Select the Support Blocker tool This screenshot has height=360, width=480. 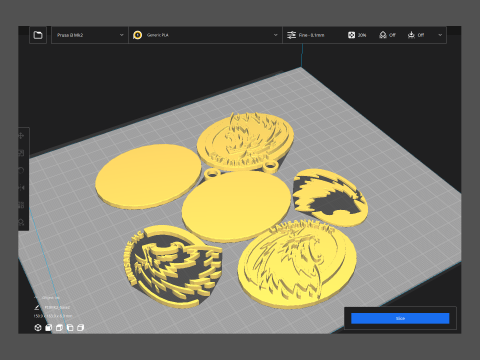click(21, 222)
